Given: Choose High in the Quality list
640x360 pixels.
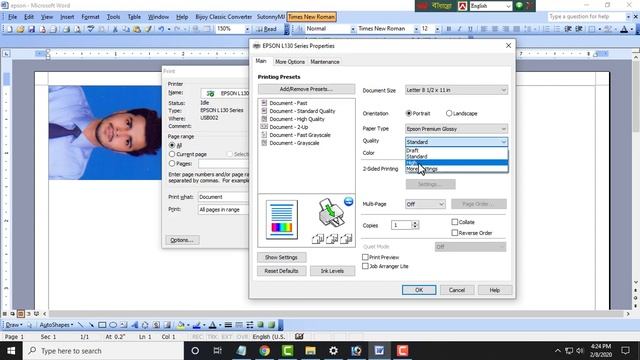Looking at the screenshot, I should [456, 162].
